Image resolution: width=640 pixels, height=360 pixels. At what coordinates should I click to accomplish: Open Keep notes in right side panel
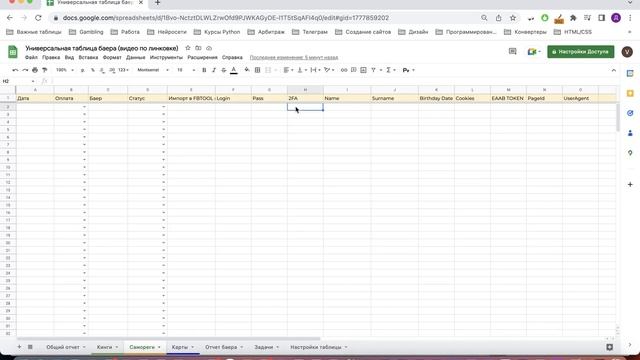pyautogui.click(x=630, y=93)
